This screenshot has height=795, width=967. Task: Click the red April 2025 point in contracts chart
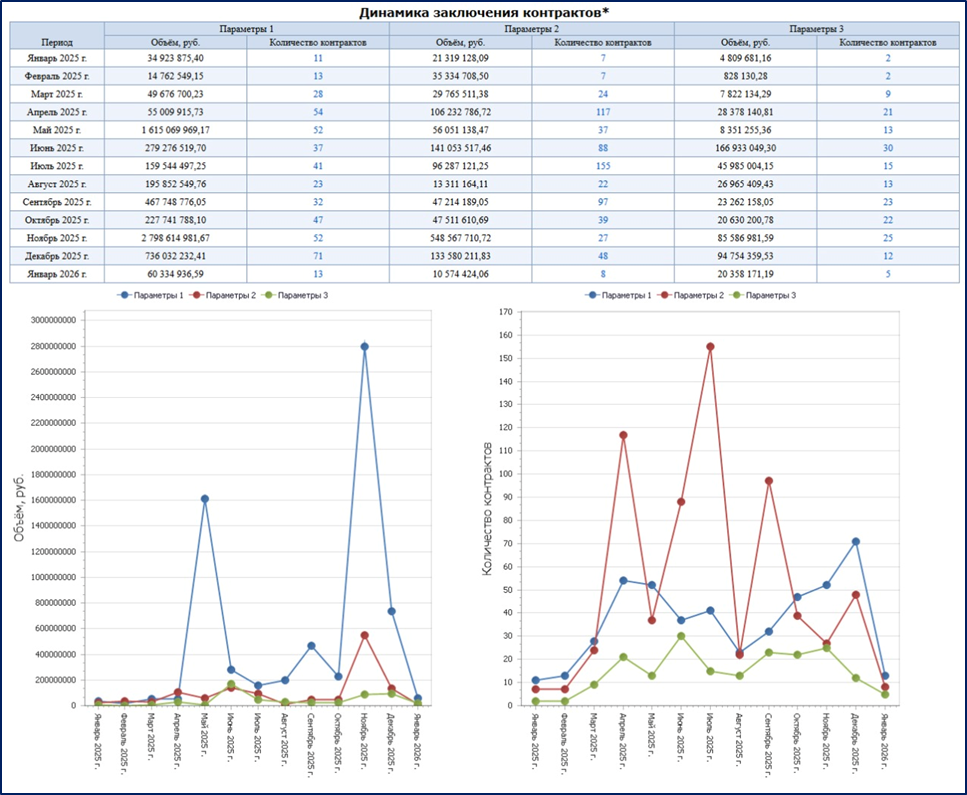[x=622, y=435]
